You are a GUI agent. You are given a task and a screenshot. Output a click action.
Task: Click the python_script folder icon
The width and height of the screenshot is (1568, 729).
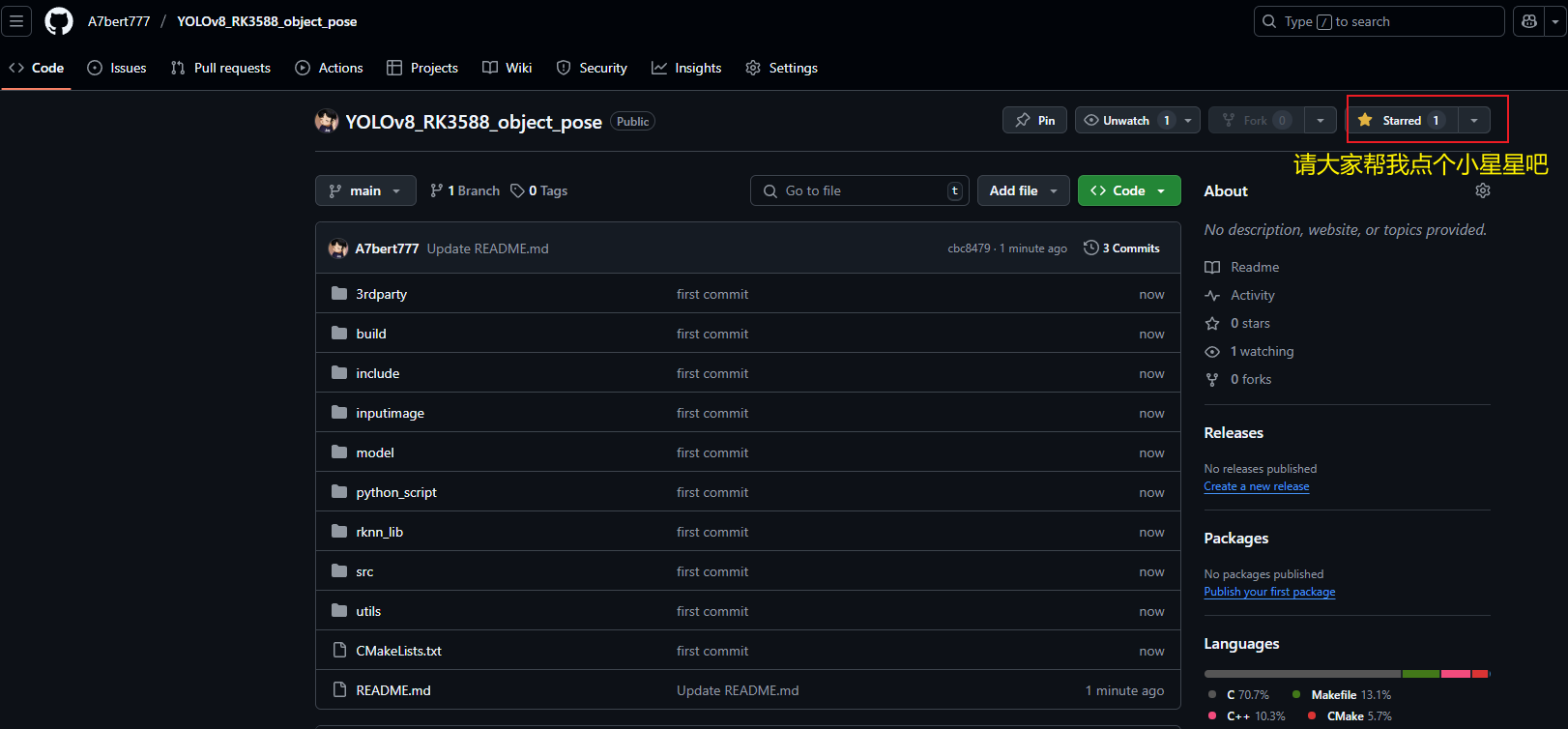tap(339, 491)
